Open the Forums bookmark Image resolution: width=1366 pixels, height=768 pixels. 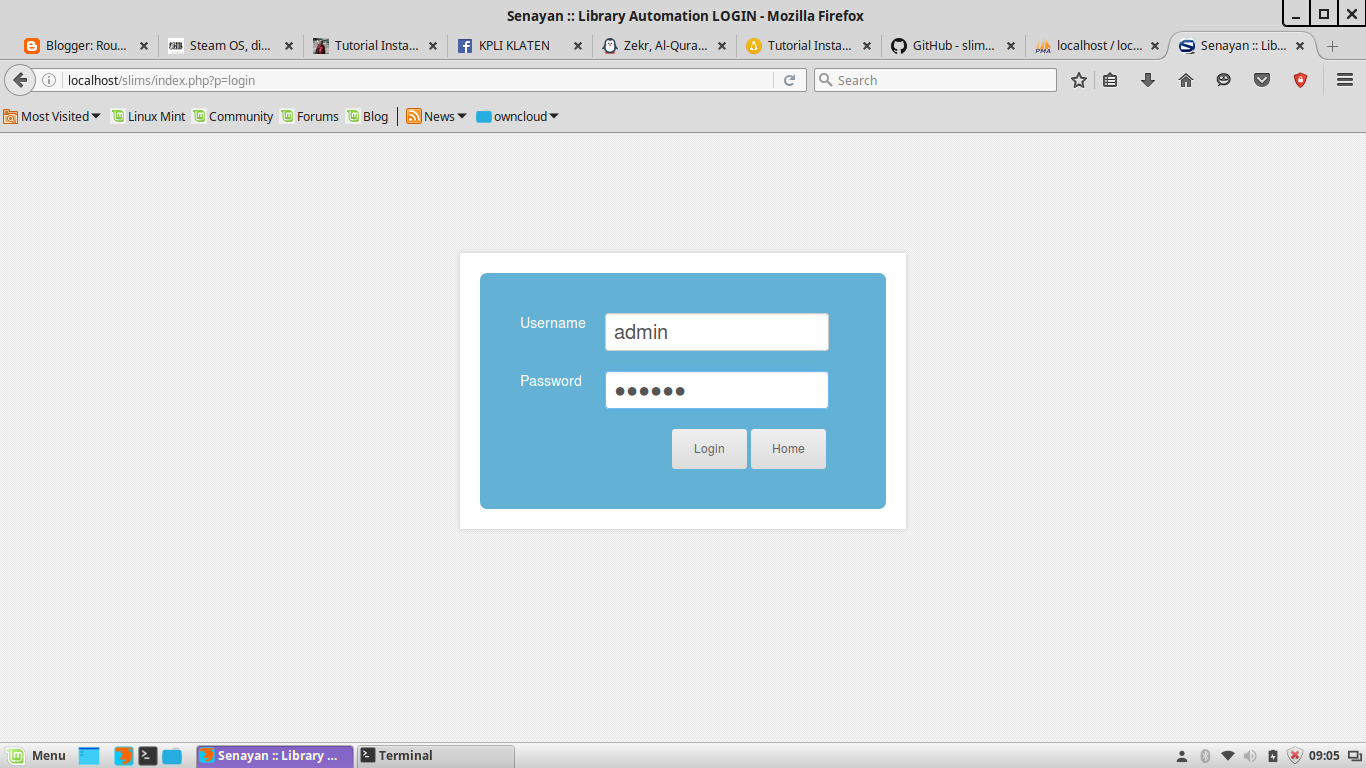(x=310, y=116)
